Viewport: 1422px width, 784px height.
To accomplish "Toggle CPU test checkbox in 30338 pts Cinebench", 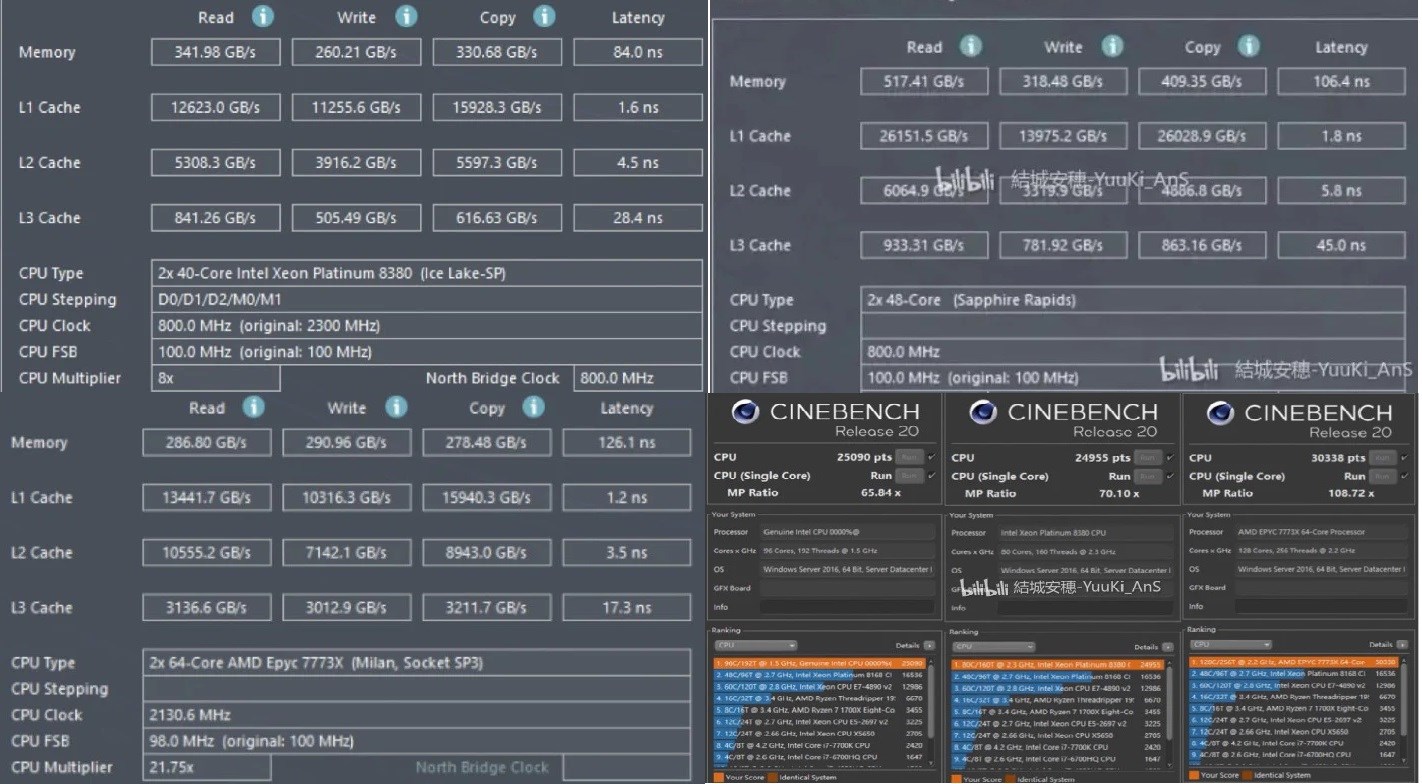I will (x=1404, y=458).
